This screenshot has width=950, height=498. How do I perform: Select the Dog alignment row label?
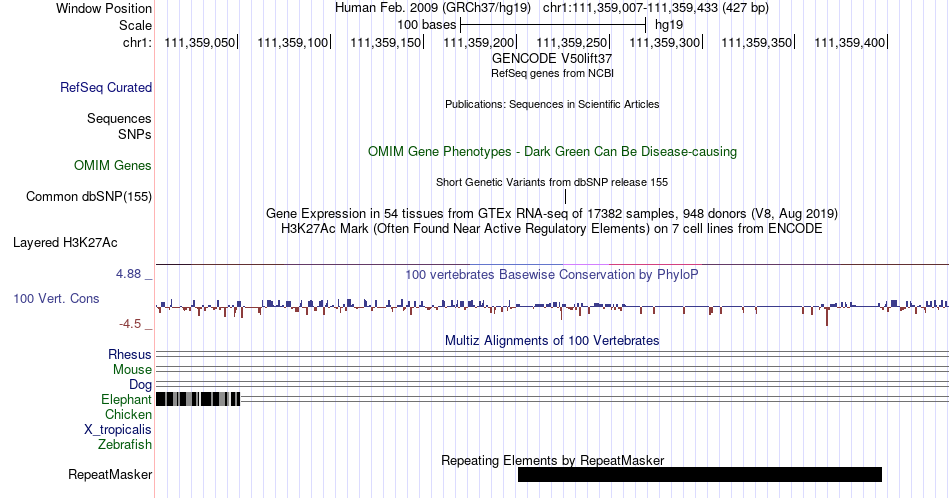pos(140,385)
